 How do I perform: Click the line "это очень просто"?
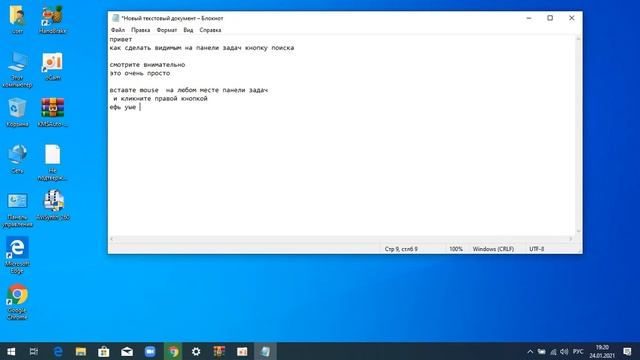tap(140, 73)
